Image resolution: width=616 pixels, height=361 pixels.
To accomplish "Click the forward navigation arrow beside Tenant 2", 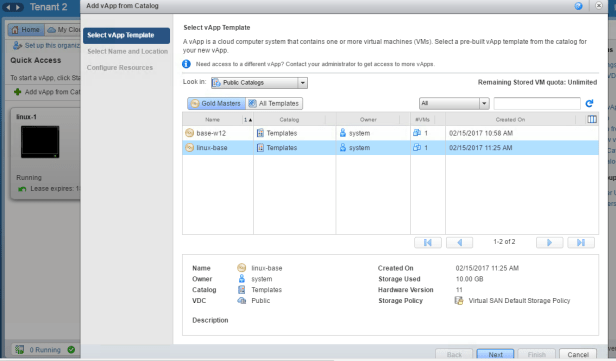I will 18,7.
